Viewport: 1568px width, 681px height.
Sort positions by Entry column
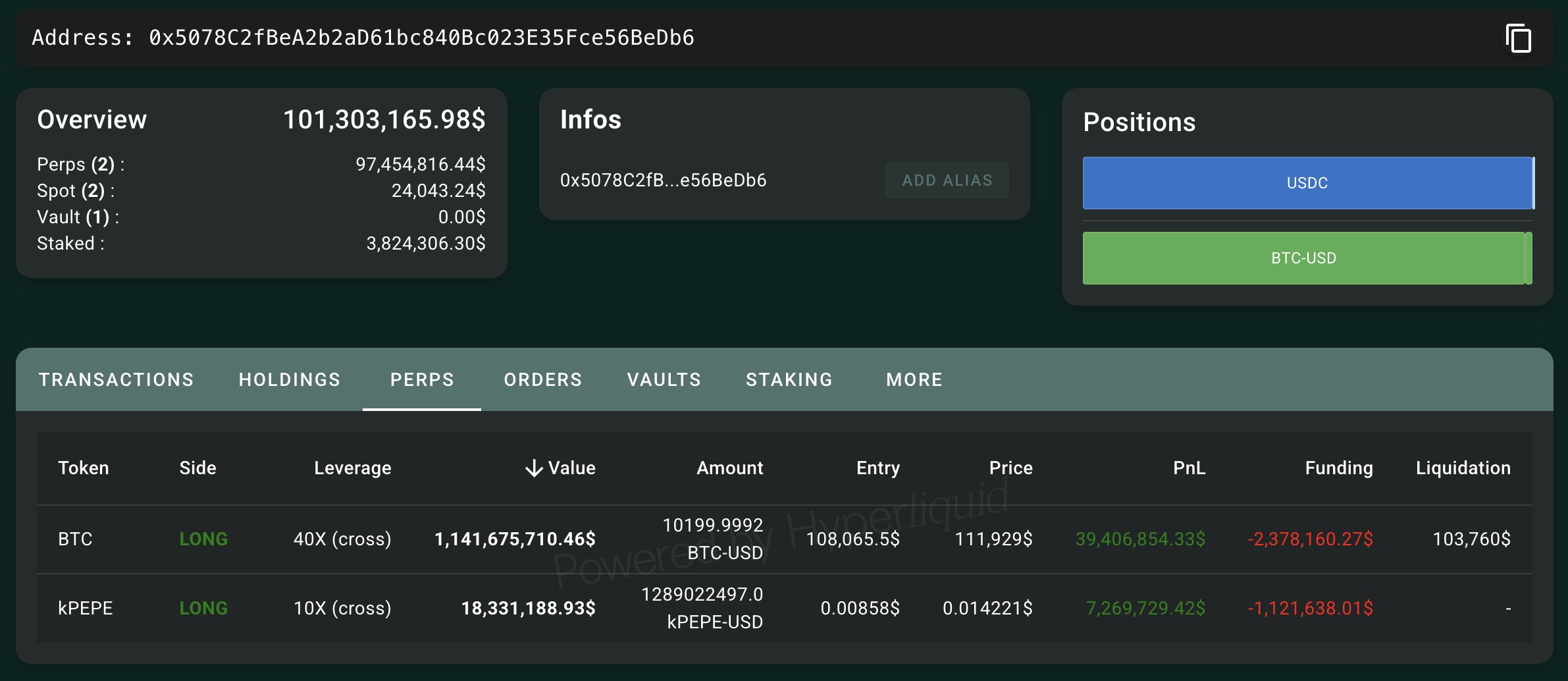coord(877,468)
